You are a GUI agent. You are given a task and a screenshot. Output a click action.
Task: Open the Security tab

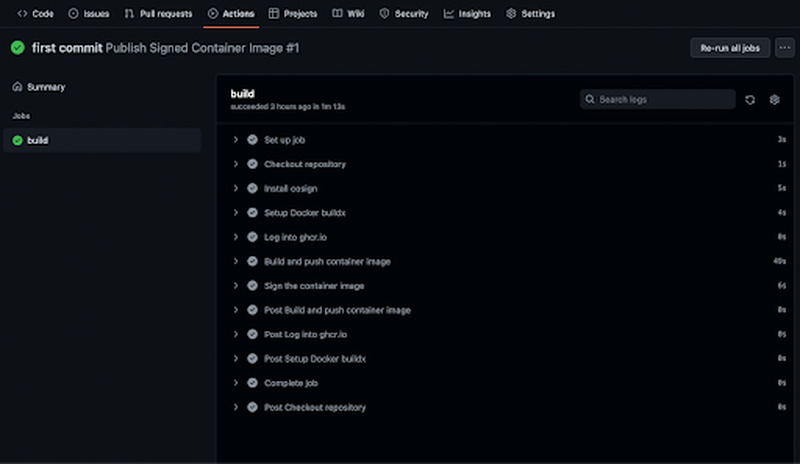pos(403,14)
